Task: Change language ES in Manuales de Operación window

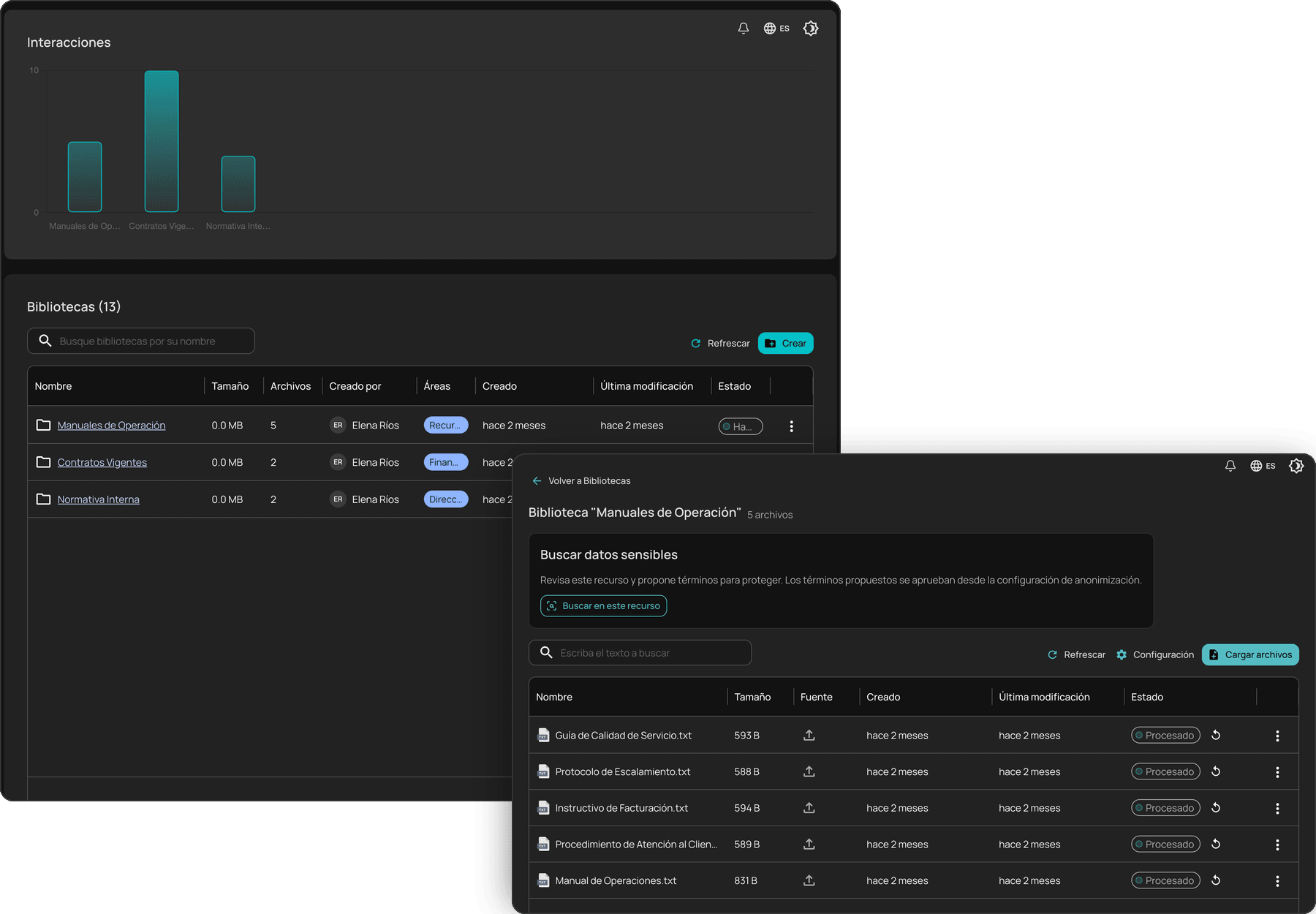Action: 1263,466
